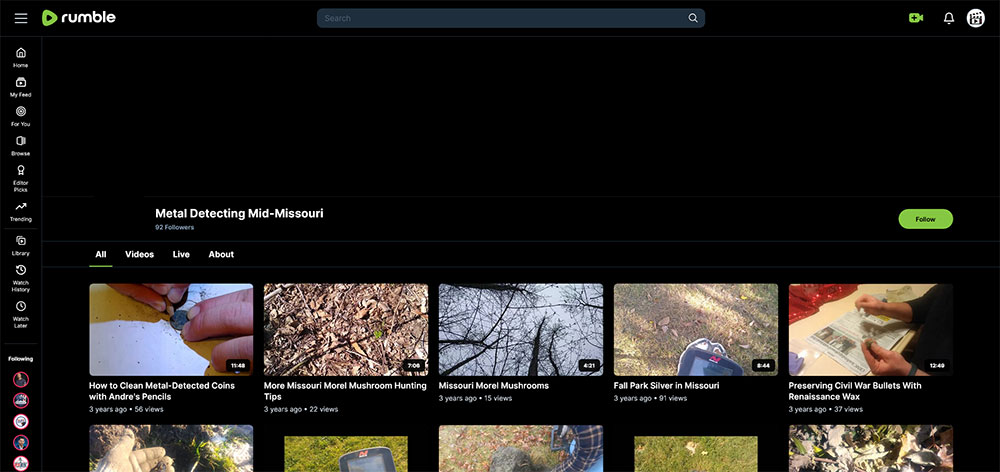Select the All tab
The width and height of the screenshot is (1000, 472).
[x=101, y=254]
